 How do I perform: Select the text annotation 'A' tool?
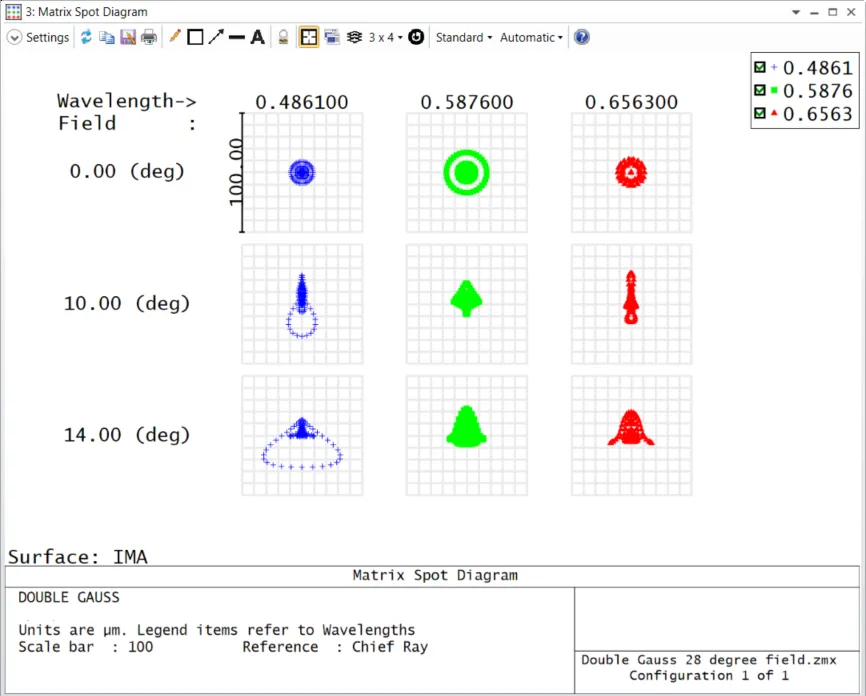coord(257,37)
